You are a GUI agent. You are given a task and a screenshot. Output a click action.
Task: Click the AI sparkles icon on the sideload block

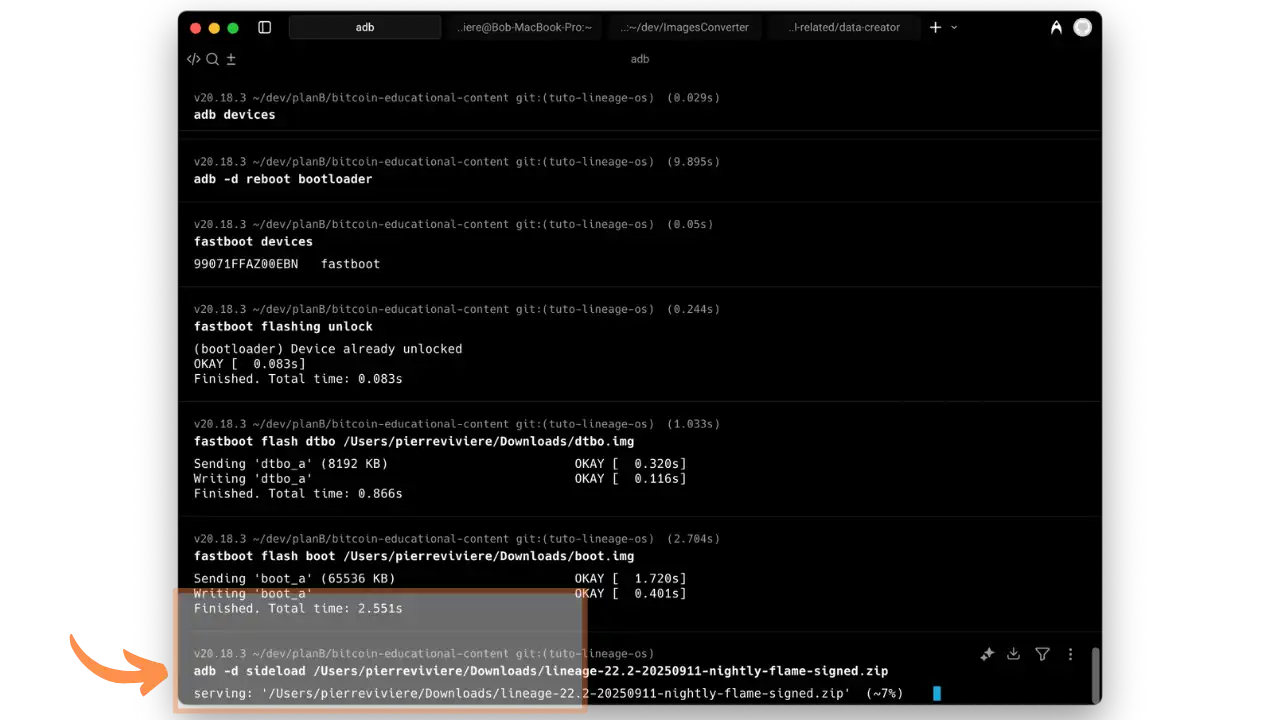point(987,654)
